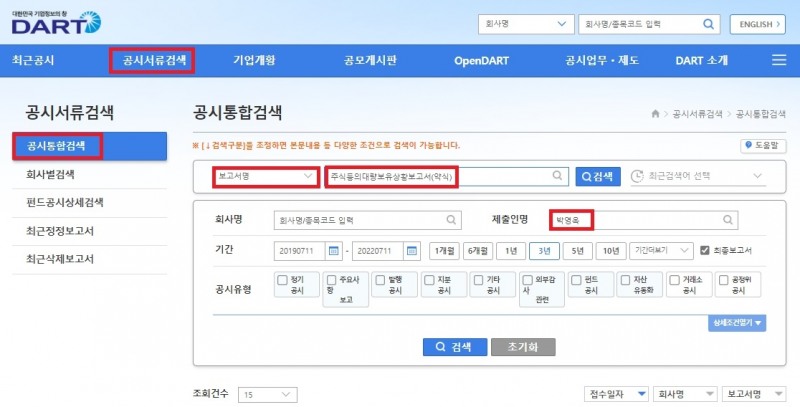Open the 기간더보기 dropdown
The image size is (800, 407).
coord(661,250)
